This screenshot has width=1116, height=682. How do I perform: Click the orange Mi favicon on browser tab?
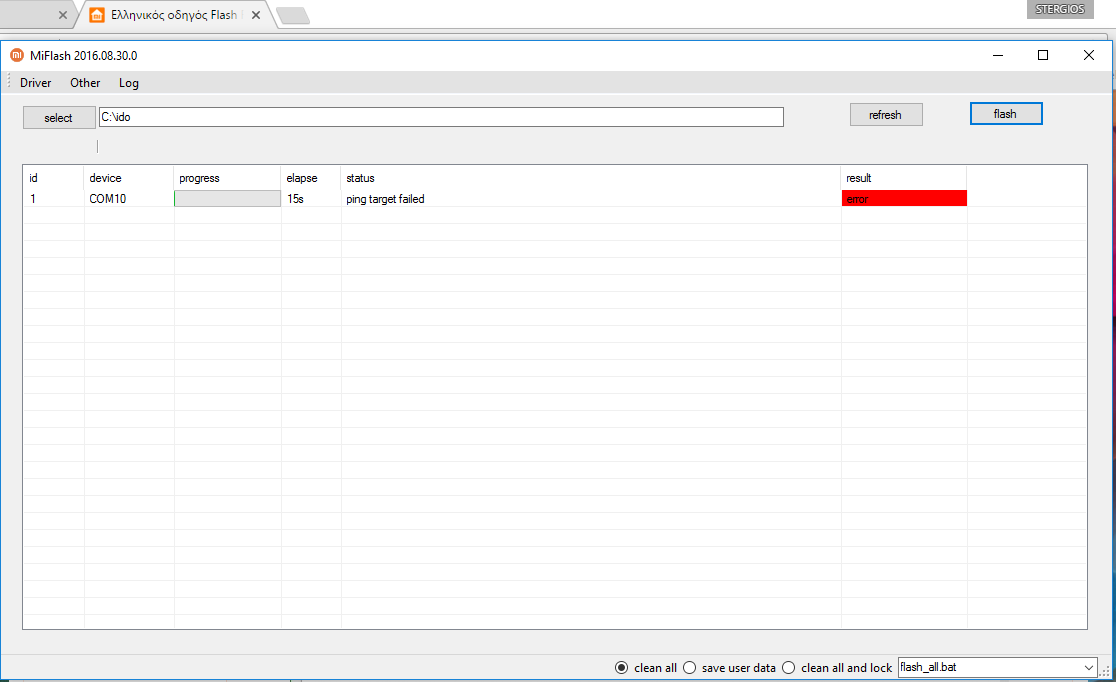[97, 15]
